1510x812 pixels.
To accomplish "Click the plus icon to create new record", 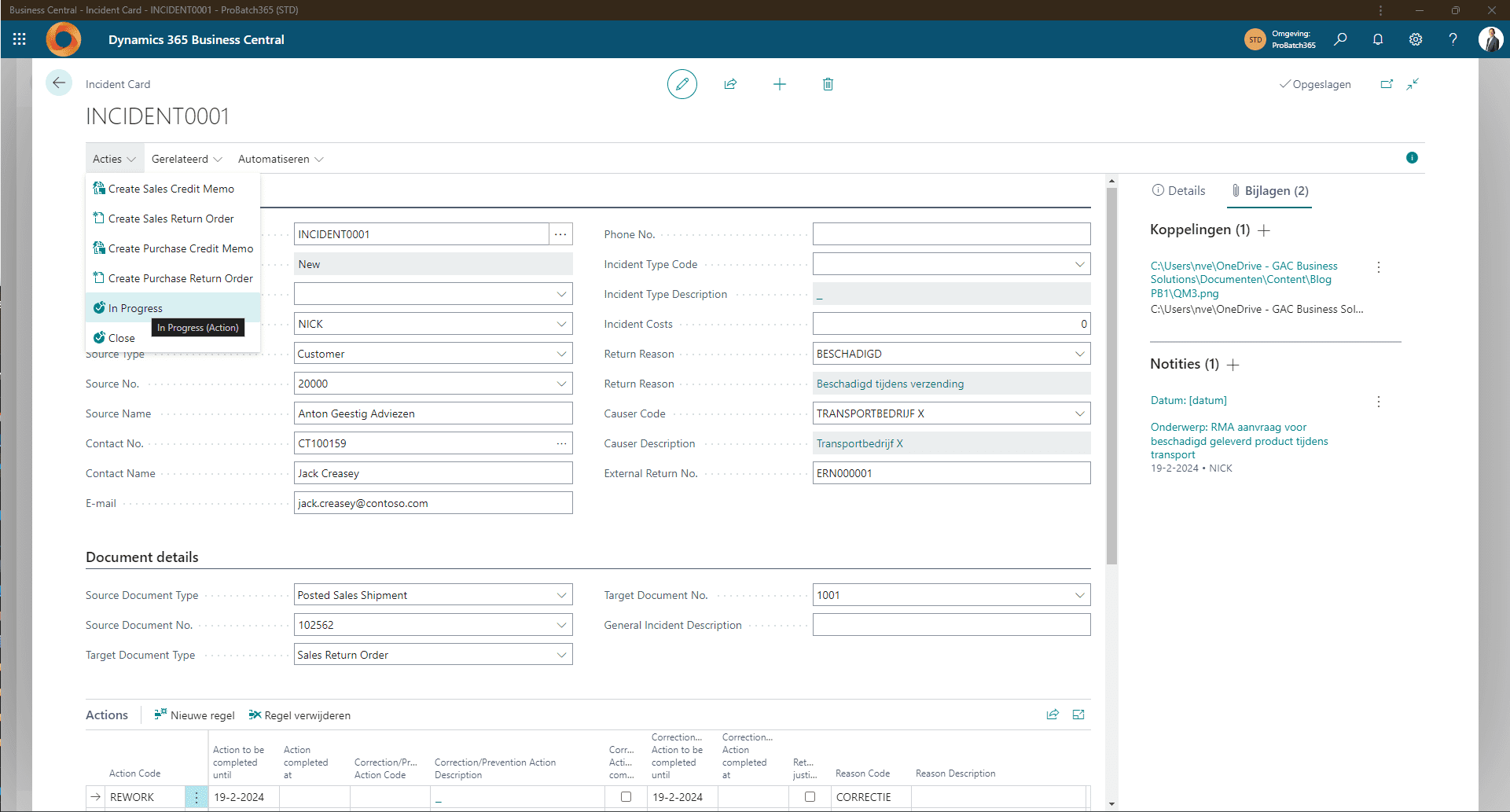I will click(x=780, y=84).
